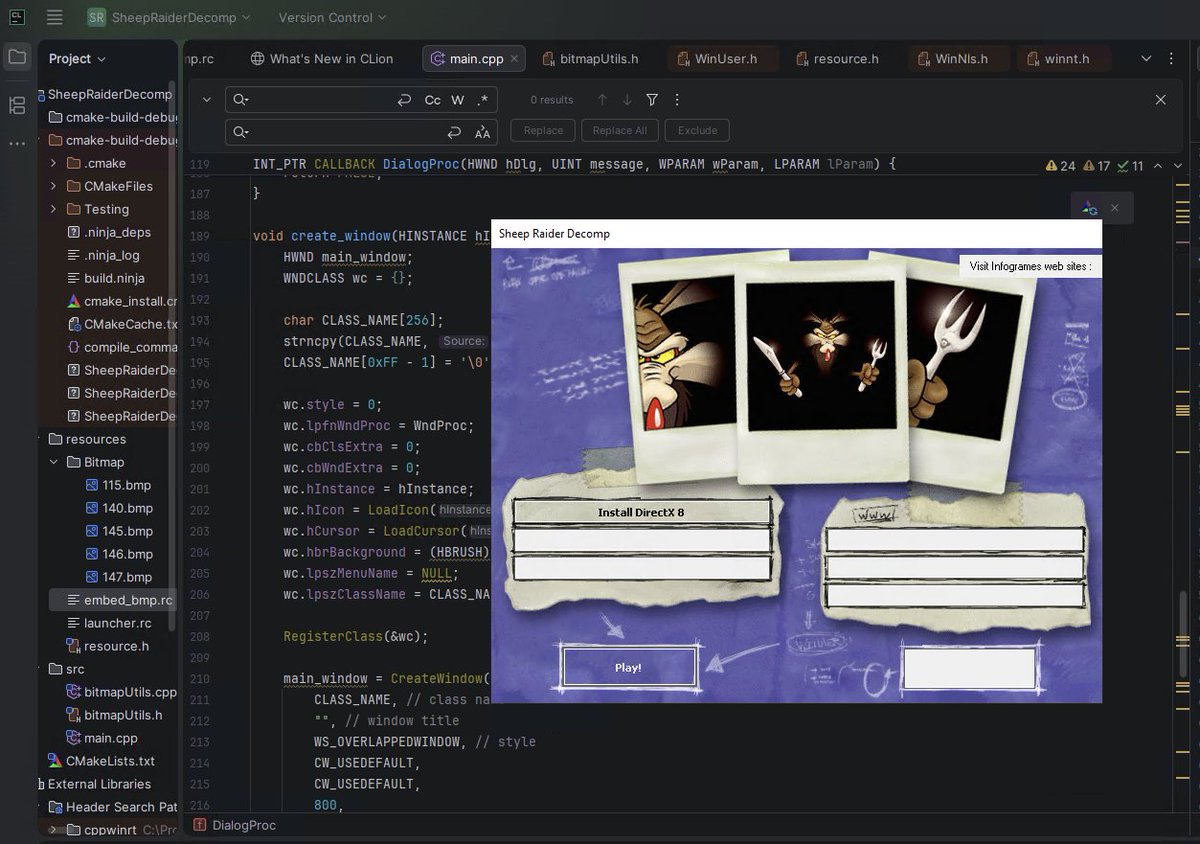
Task: Open the Project tool window folder icon
Action: point(17,57)
